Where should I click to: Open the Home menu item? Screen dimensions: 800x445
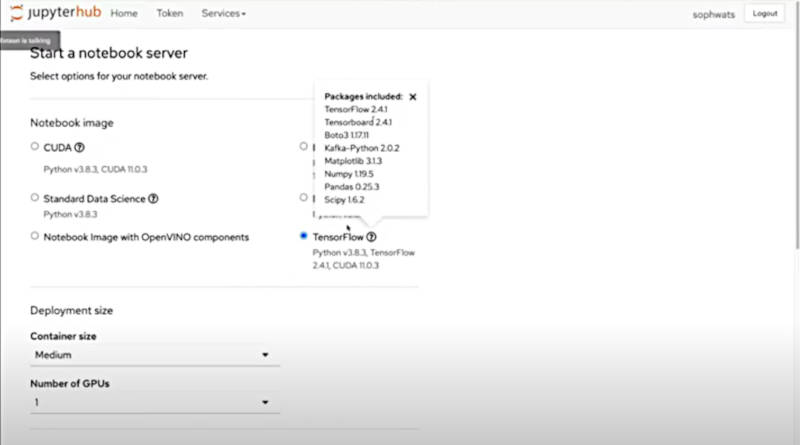pos(124,13)
